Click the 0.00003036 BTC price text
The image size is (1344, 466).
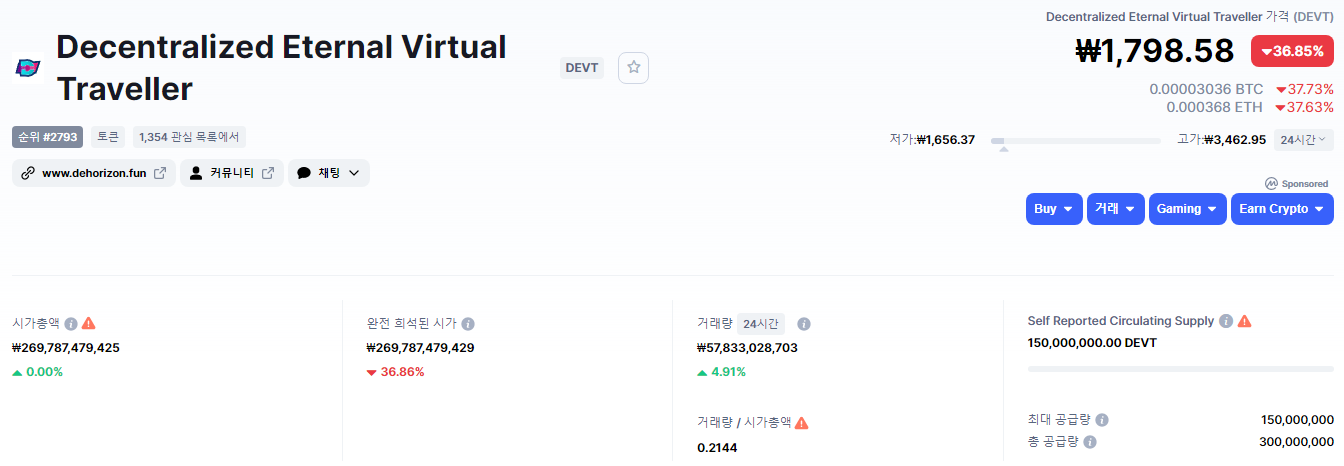pos(1206,89)
